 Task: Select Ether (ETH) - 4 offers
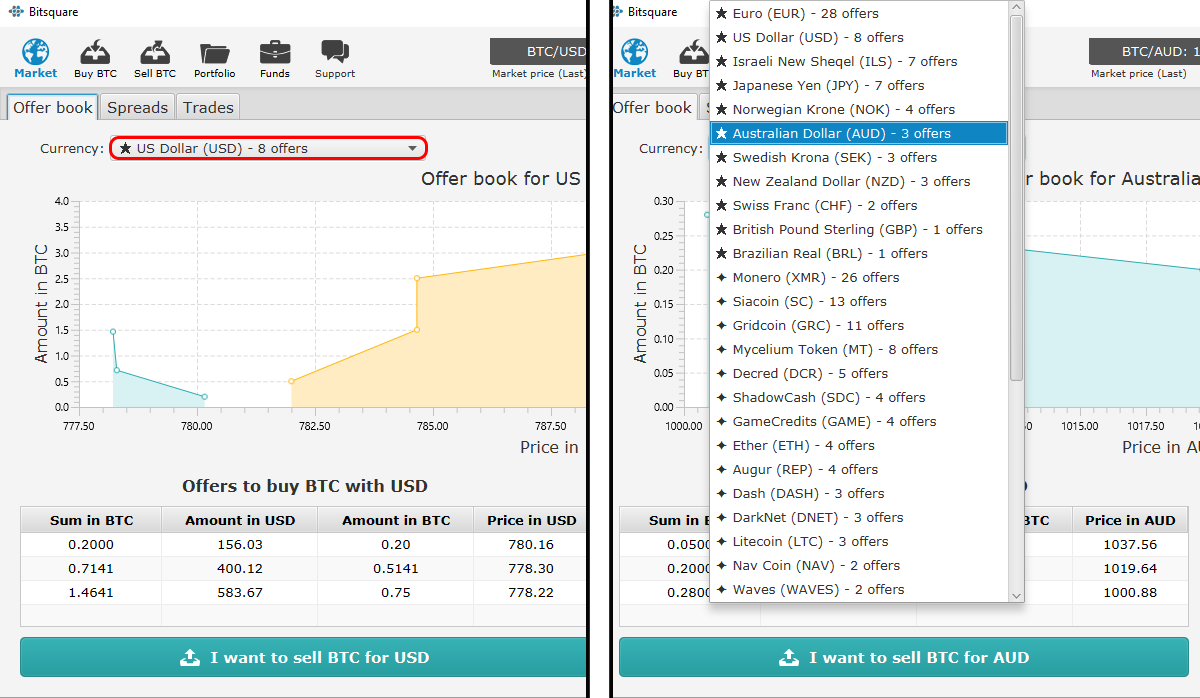coord(859,446)
